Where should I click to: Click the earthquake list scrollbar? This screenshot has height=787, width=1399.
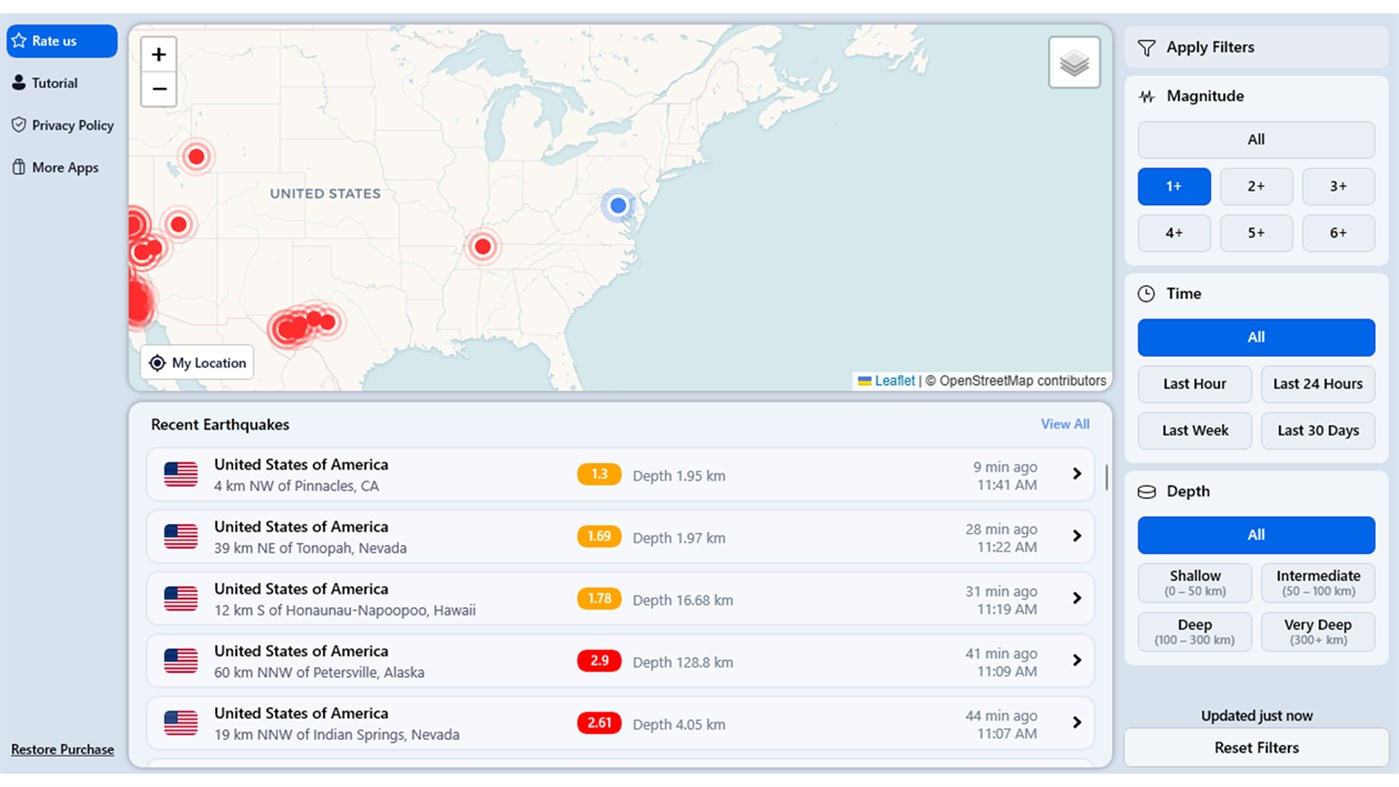tap(1106, 477)
